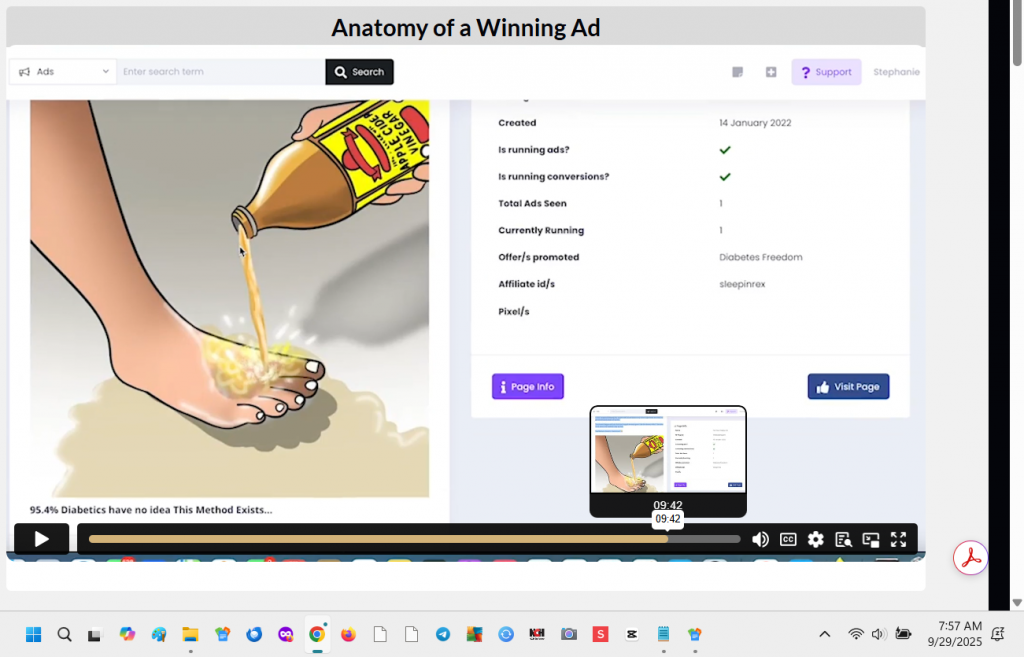Click the 'Enter search term' field

tap(220, 72)
